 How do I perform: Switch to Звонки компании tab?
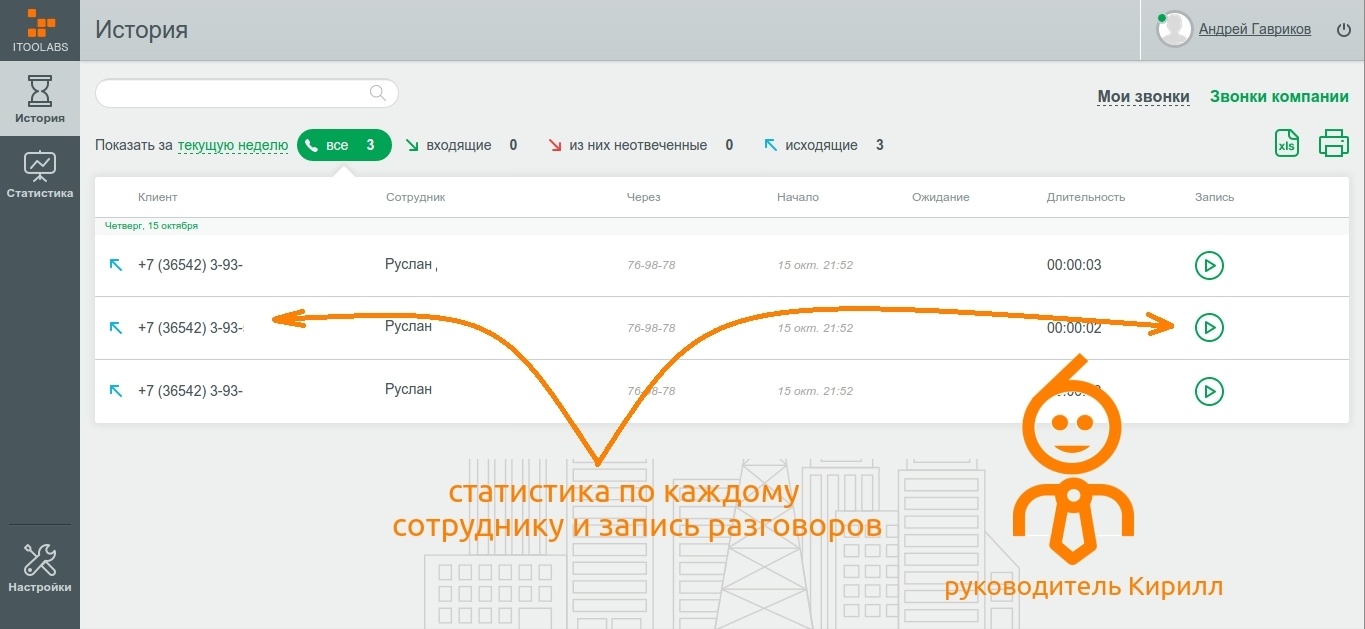[1280, 96]
